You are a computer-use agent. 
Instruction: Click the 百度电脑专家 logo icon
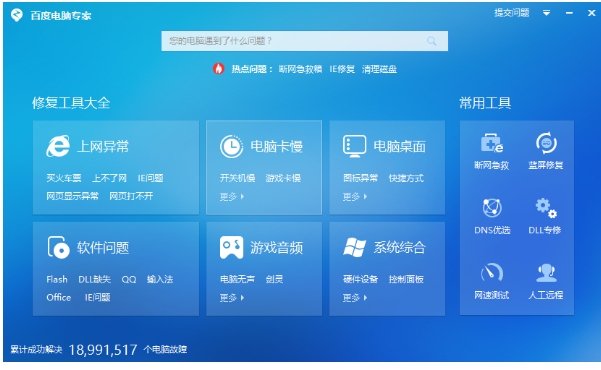[17, 15]
